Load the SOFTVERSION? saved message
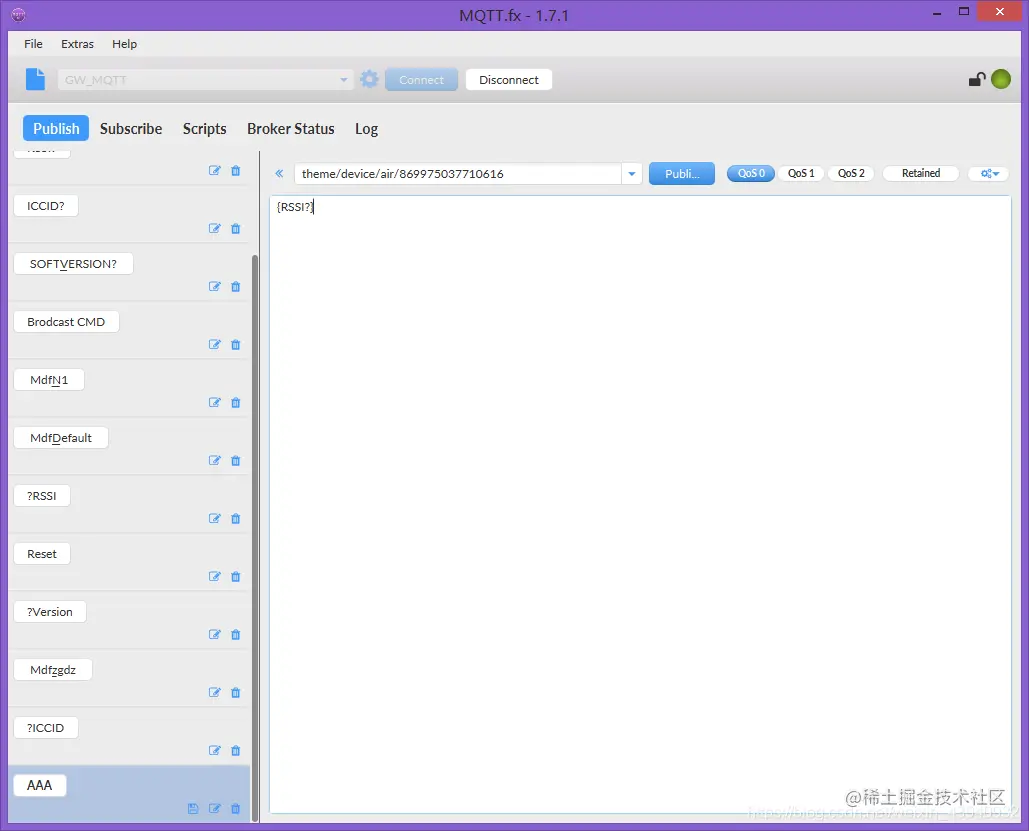This screenshot has width=1029, height=831. point(74,264)
